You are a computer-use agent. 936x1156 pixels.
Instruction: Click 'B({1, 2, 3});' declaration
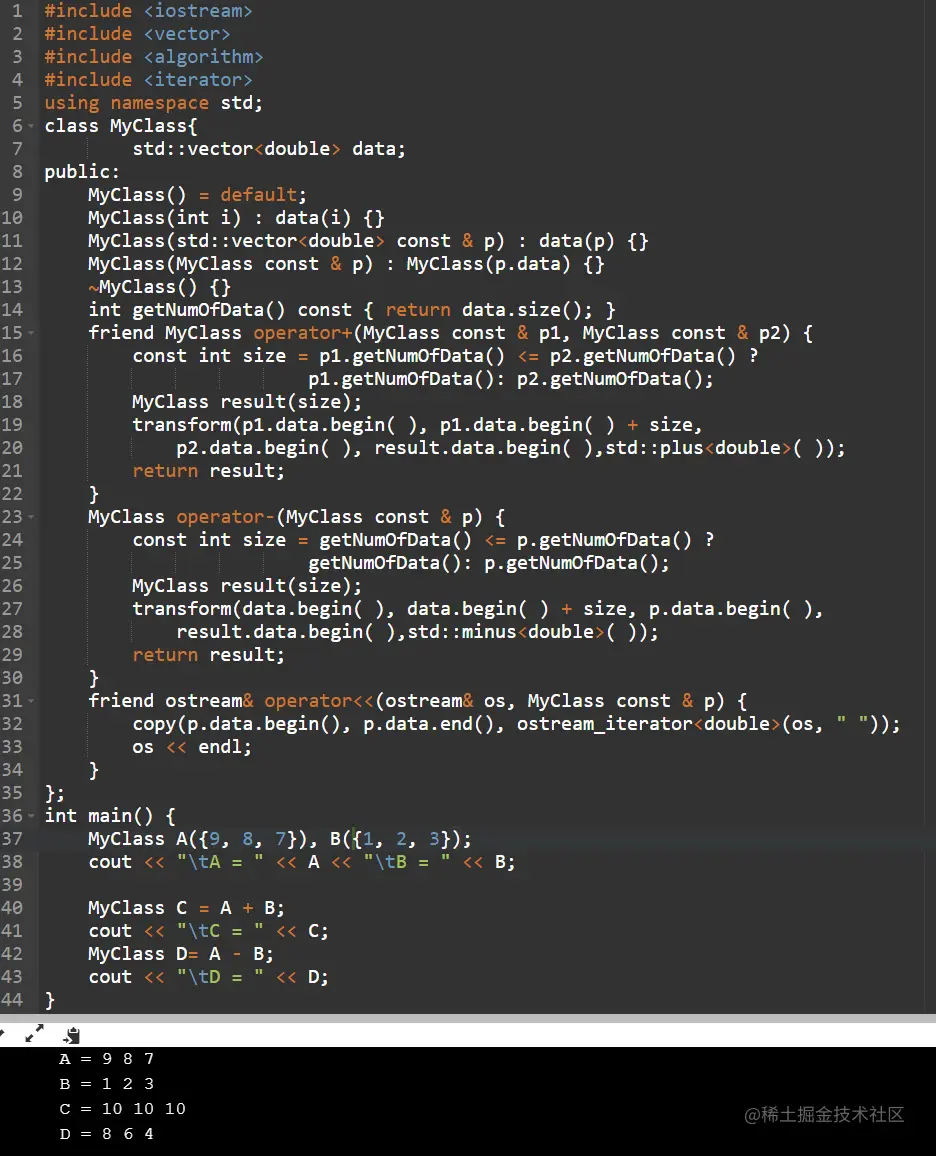point(401,839)
